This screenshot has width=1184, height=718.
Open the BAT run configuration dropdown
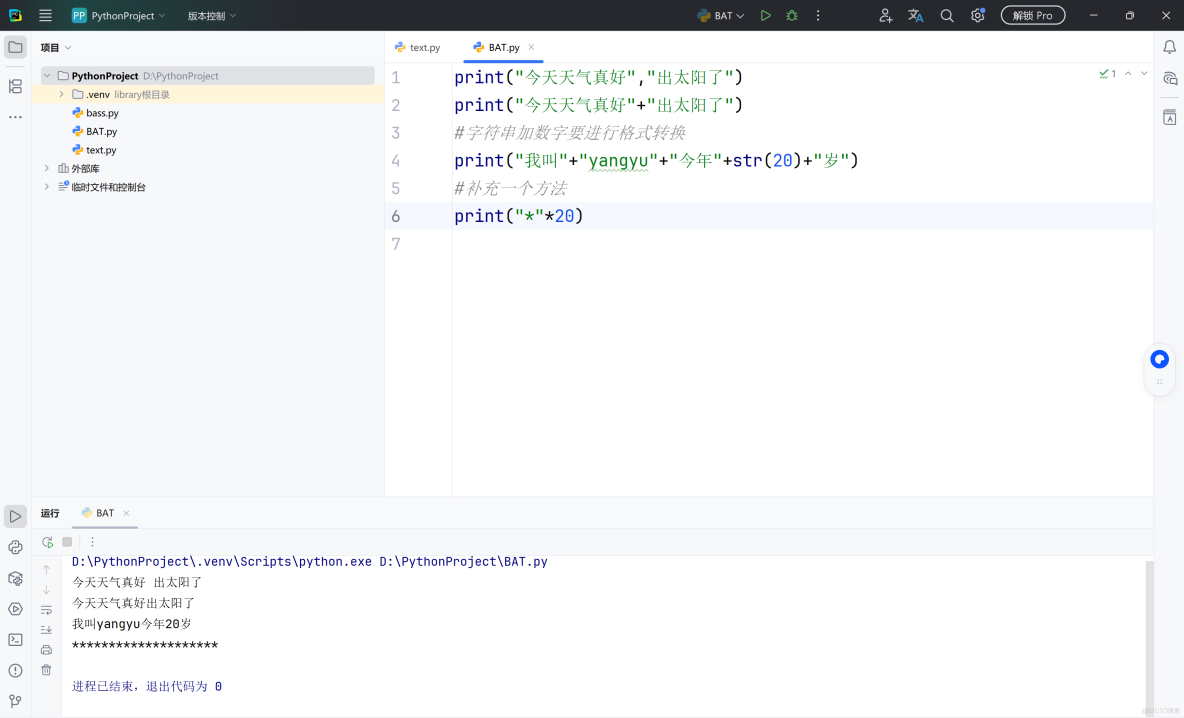[720, 15]
